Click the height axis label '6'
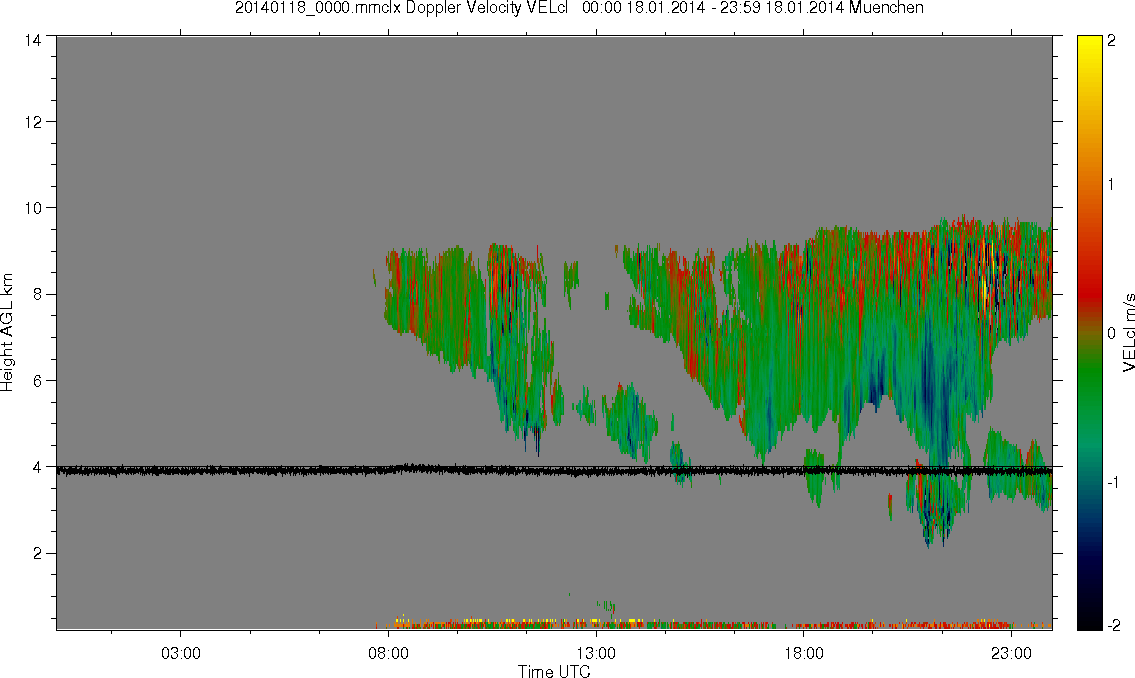This screenshot has width=1135, height=678. pyautogui.click(x=37, y=381)
